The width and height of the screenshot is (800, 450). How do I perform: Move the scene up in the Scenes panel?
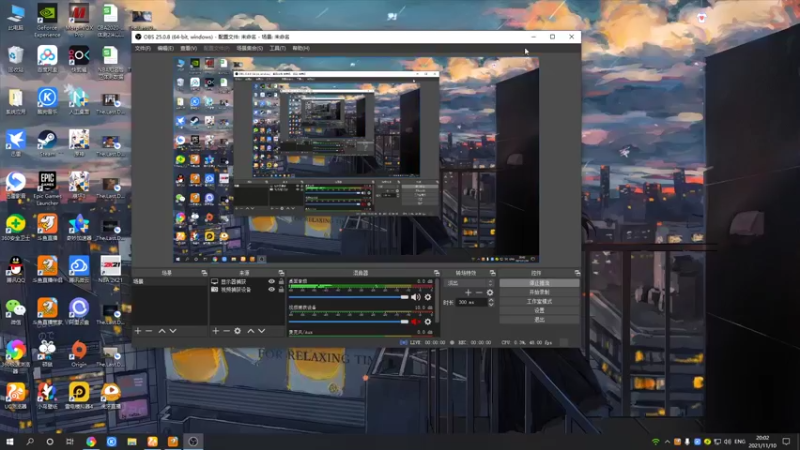coord(162,331)
